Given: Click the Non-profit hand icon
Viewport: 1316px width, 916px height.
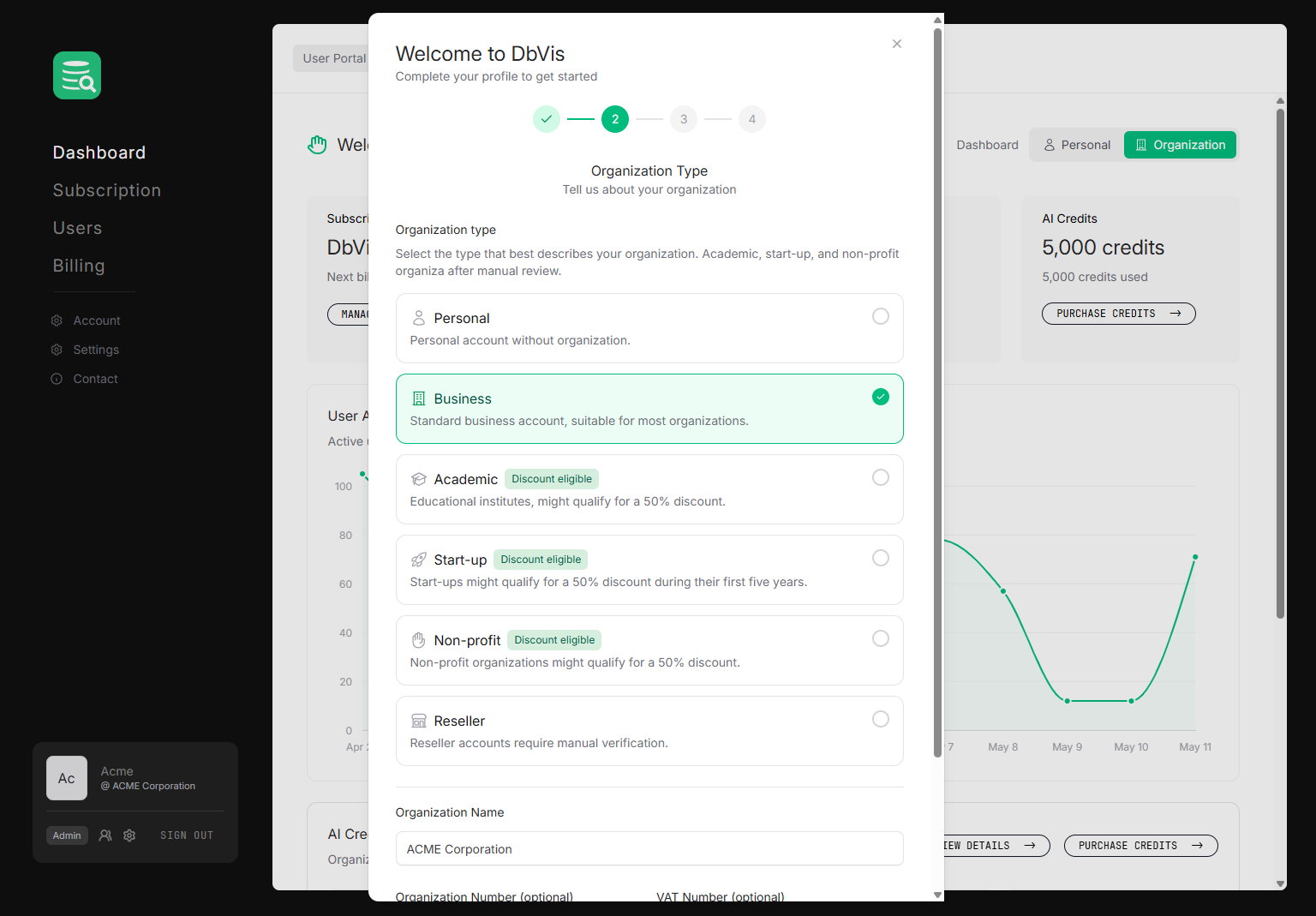Looking at the screenshot, I should pos(419,640).
